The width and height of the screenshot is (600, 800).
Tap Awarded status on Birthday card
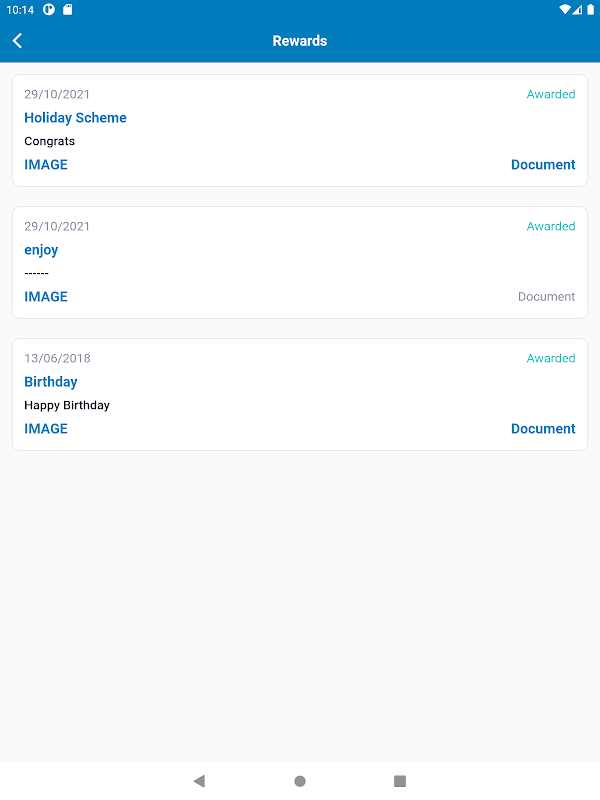[551, 359]
